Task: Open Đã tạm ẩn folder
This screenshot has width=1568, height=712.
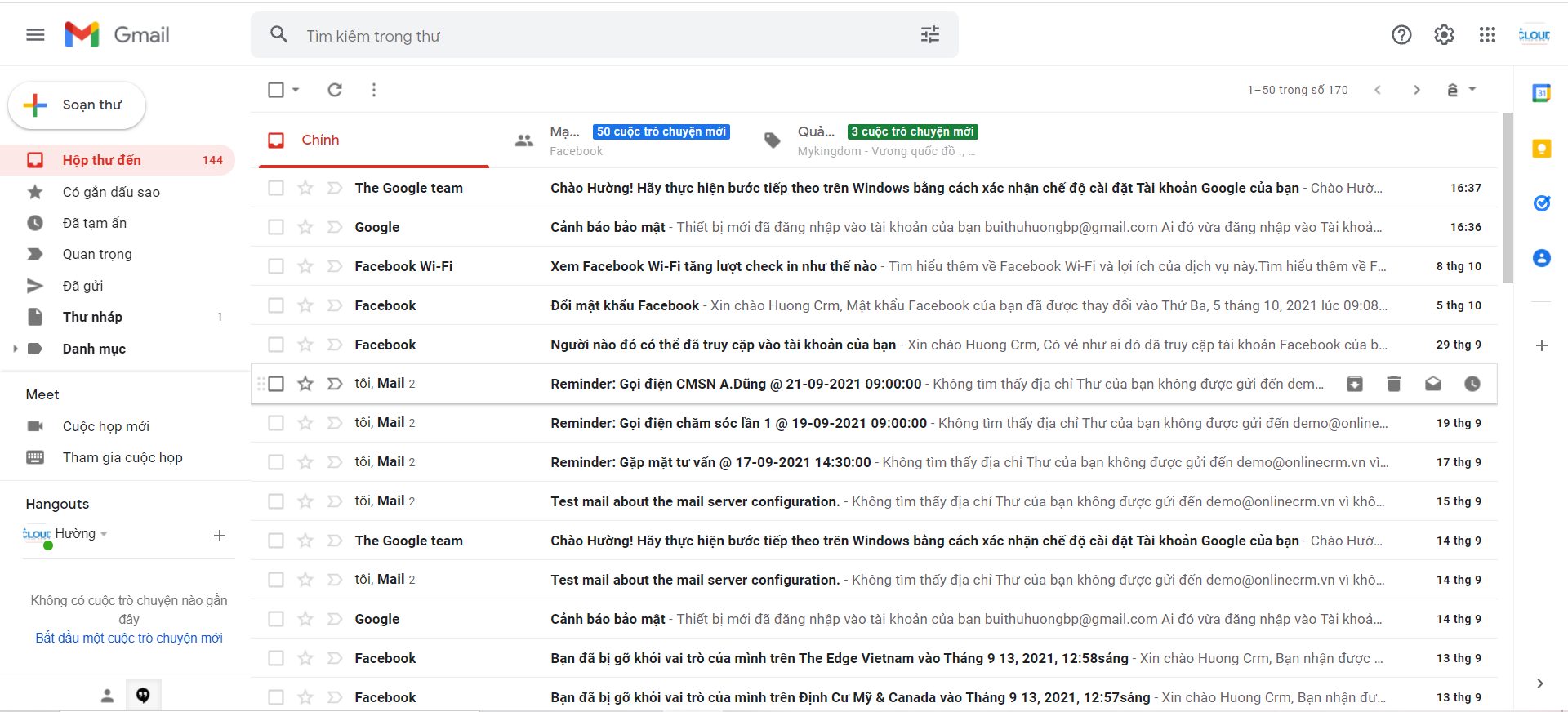Action: (118, 223)
